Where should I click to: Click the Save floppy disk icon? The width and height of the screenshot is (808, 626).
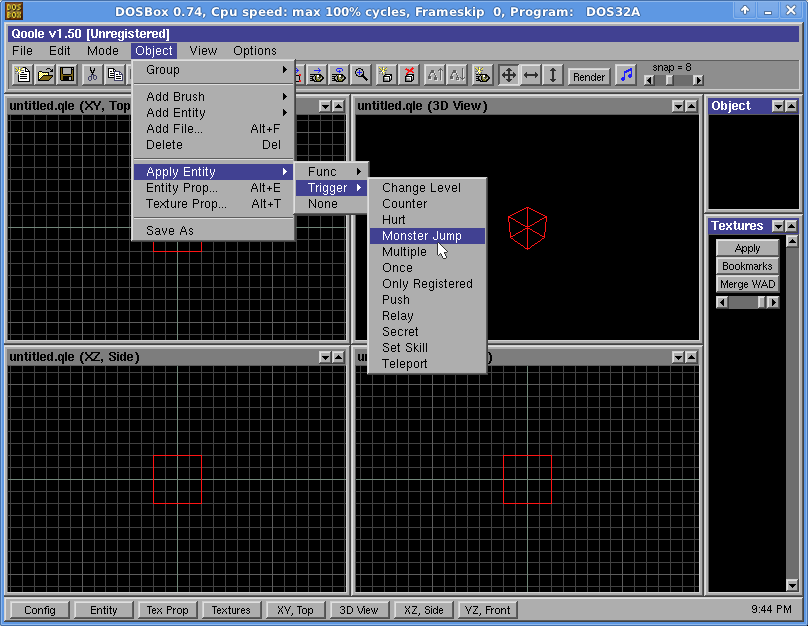(x=67, y=75)
